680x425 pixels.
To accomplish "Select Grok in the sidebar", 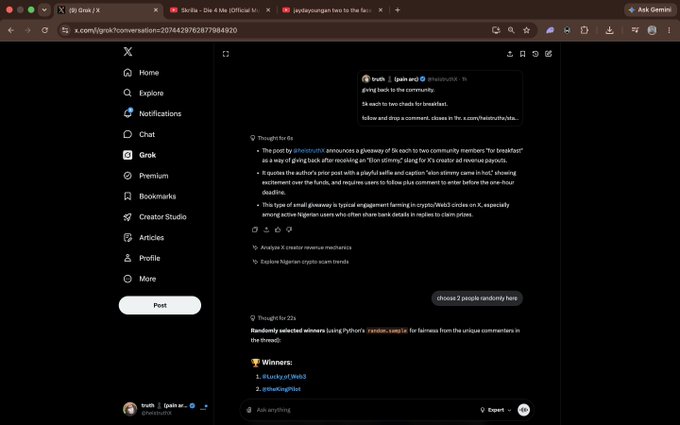I will pyautogui.click(x=139, y=155).
